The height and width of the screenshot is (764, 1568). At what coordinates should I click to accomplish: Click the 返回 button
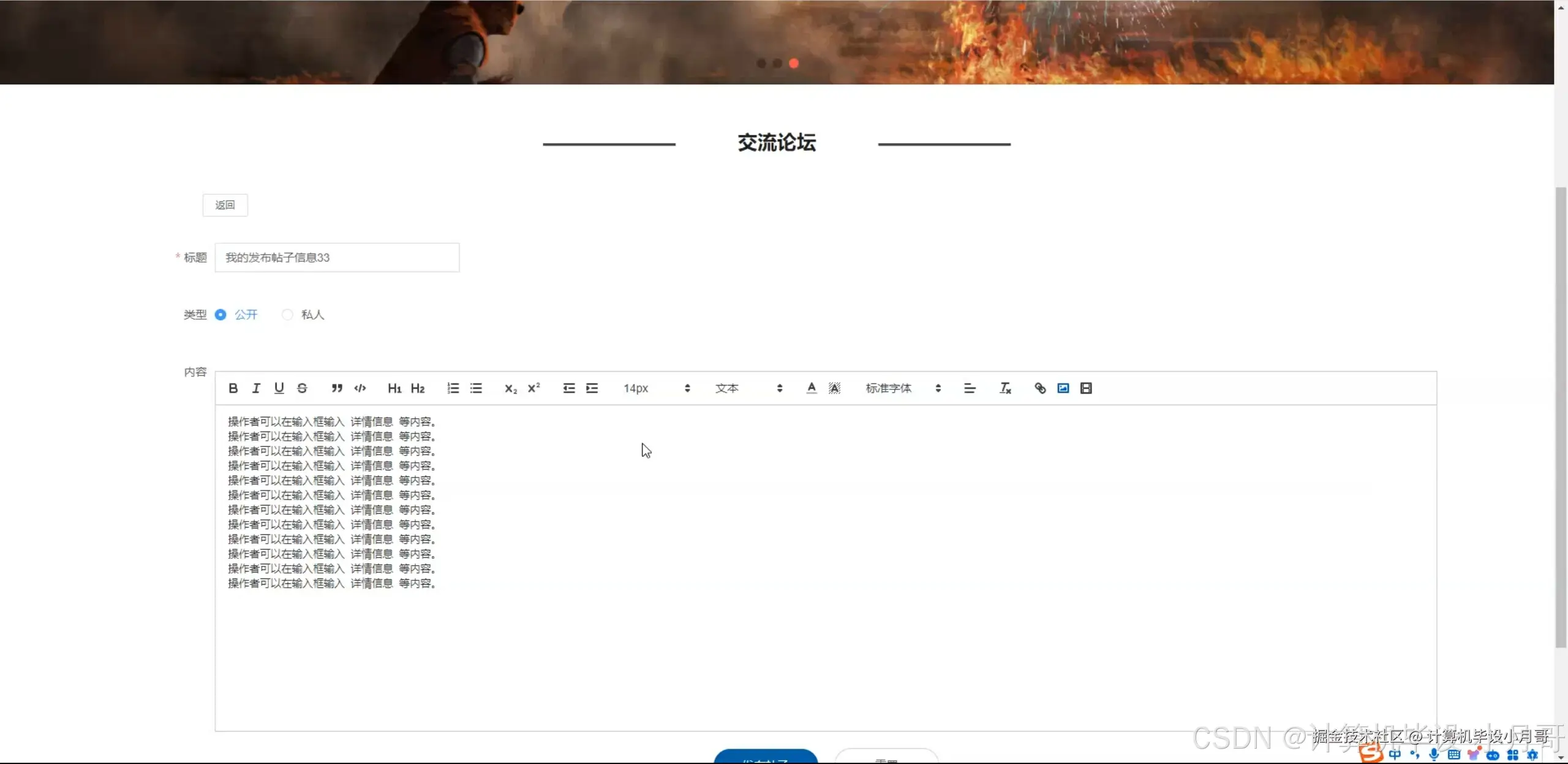(225, 204)
